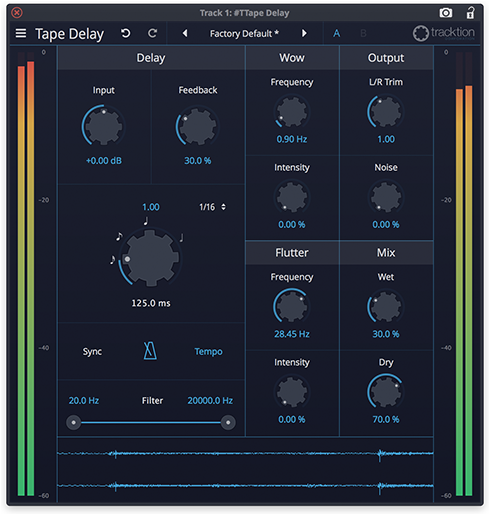Click the Wow Intensity knob
Screen dimensions: 493x516
pyautogui.click(x=292, y=197)
